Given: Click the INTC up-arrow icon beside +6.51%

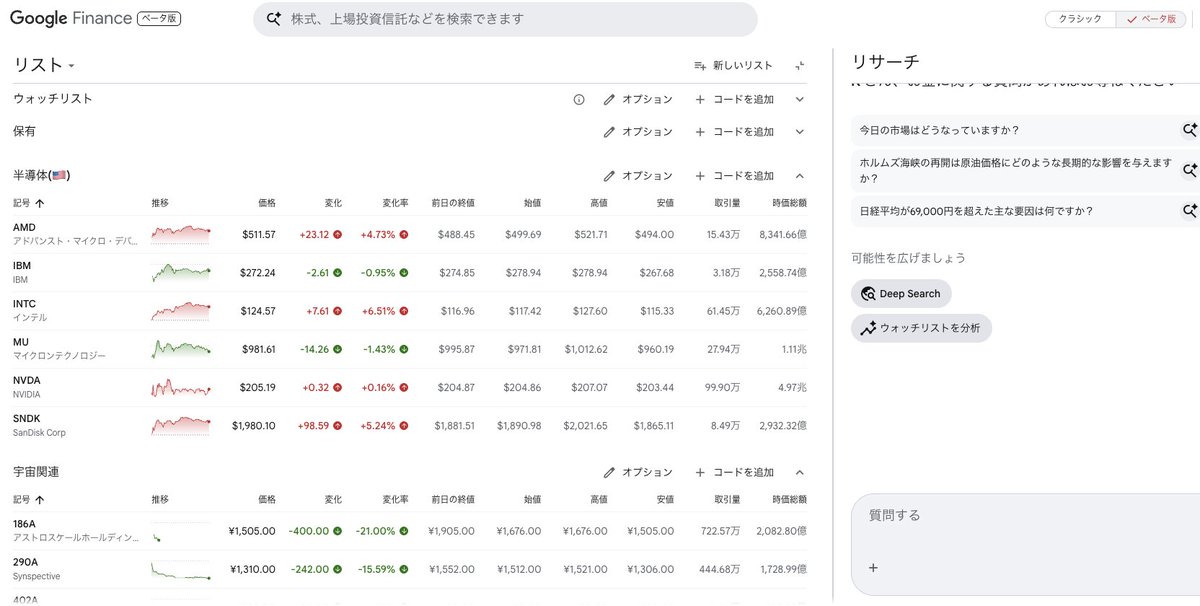Looking at the screenshot, I should point(404,311).
